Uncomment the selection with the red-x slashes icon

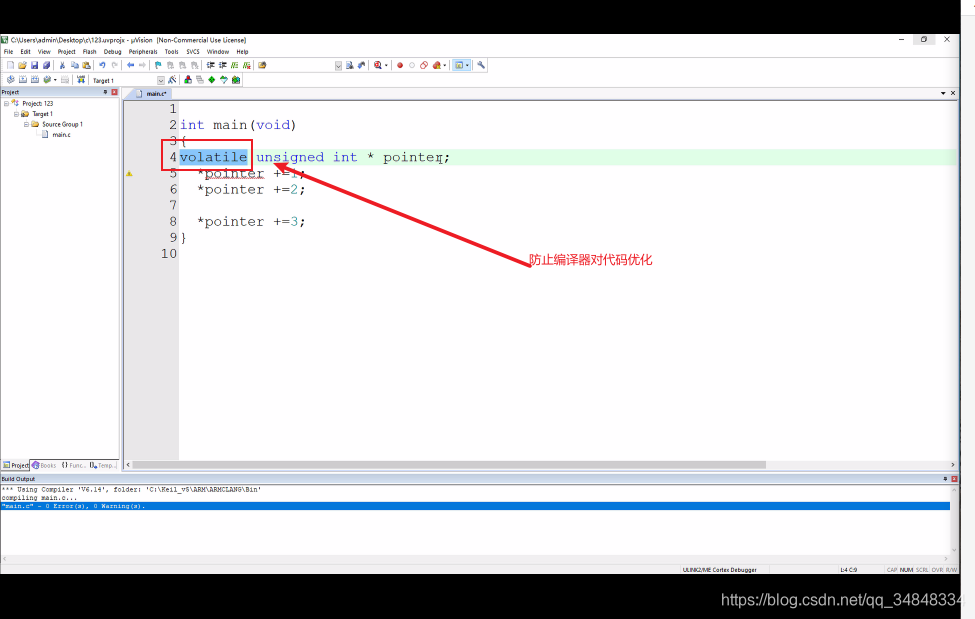[x=247, y=65]
